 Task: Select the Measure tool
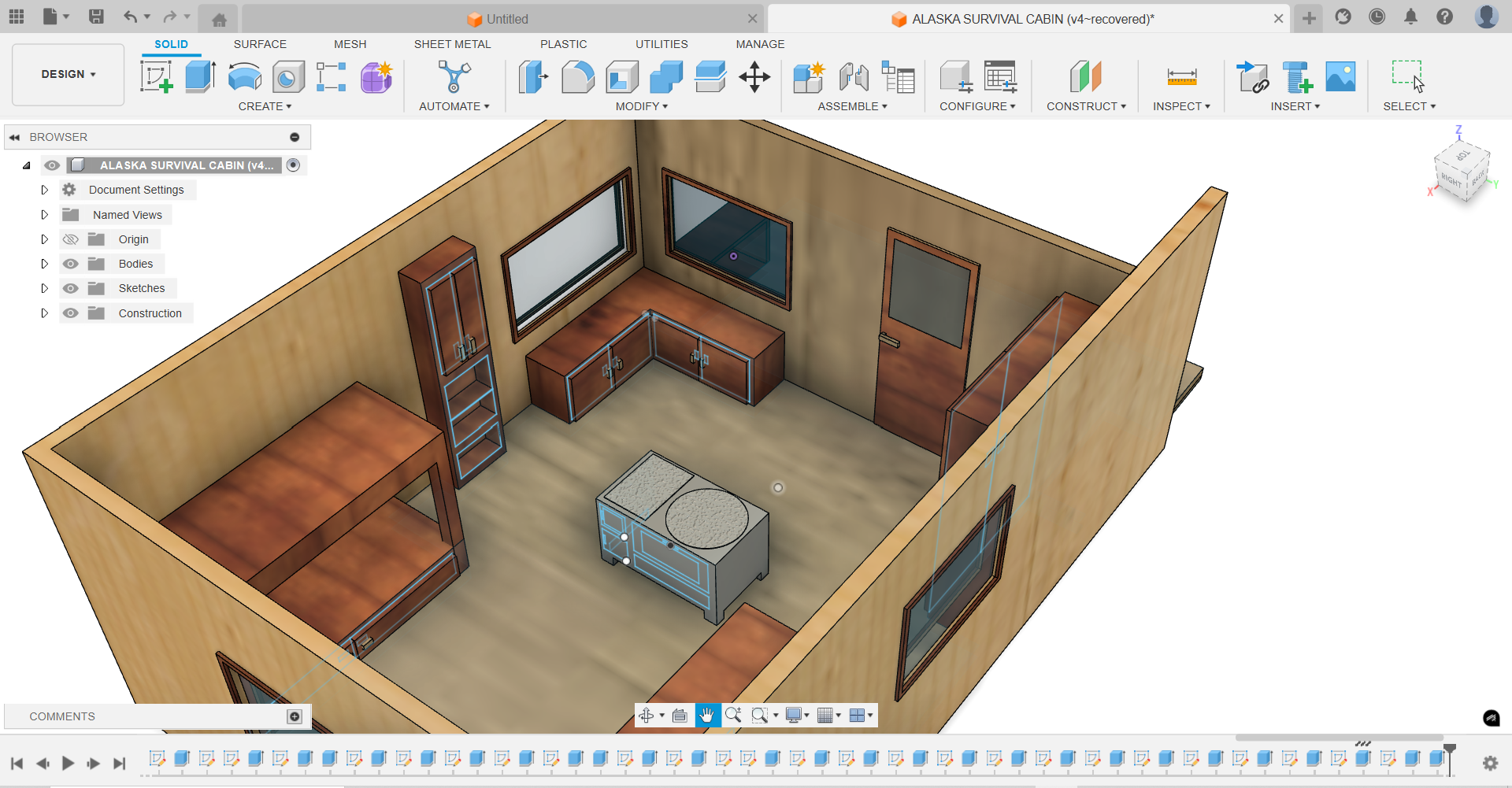coord(1182,77)
